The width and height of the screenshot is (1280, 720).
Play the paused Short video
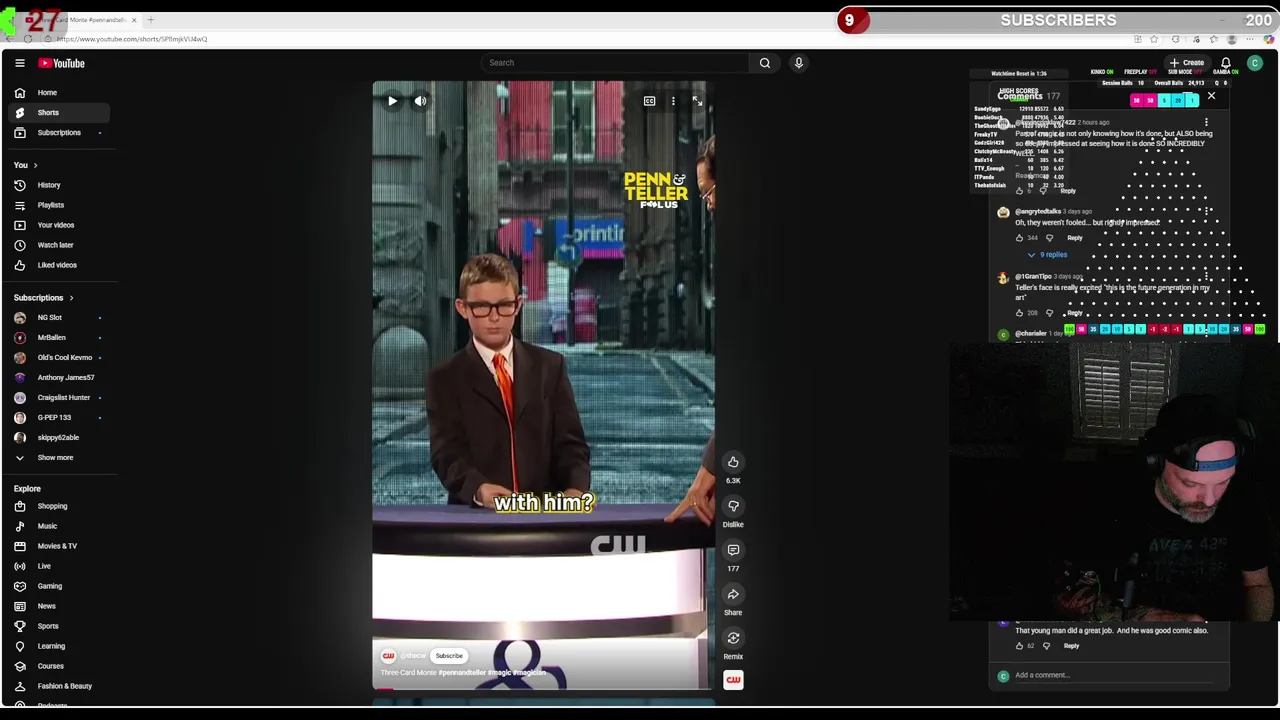(x=392, y=101)
